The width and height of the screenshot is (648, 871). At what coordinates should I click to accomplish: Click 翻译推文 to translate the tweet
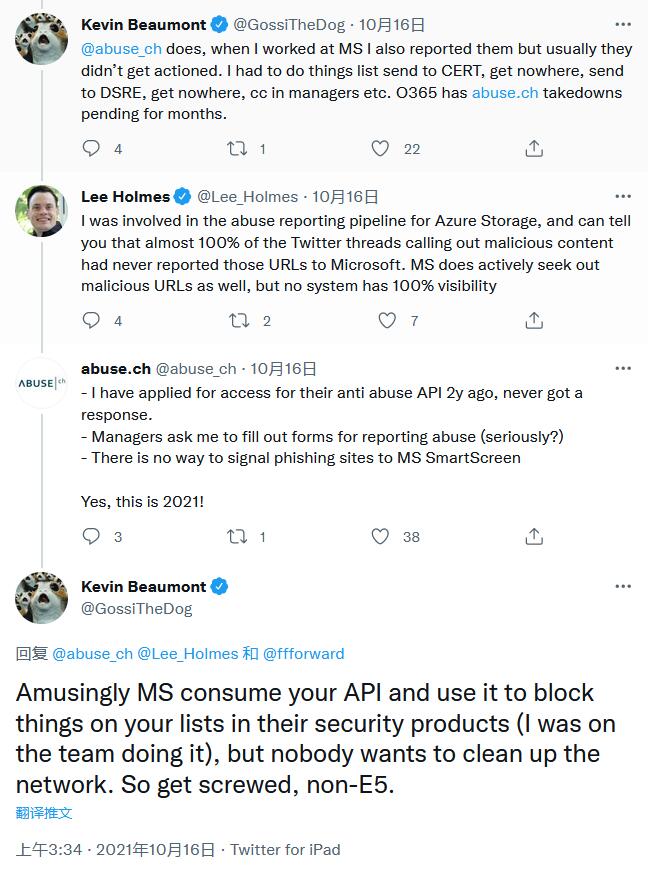[44, 813]
